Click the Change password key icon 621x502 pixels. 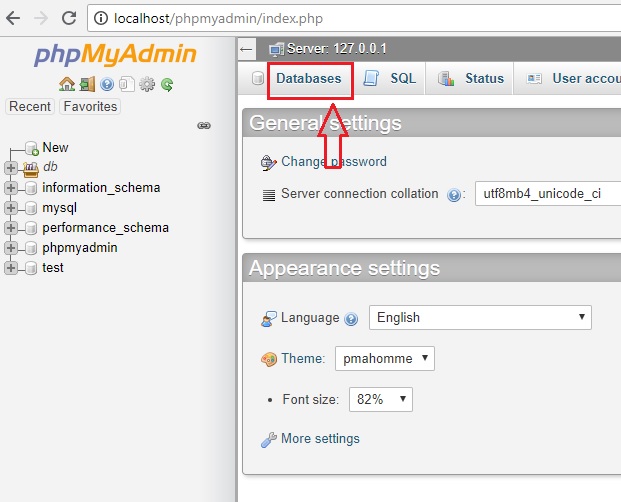(269, 162)
